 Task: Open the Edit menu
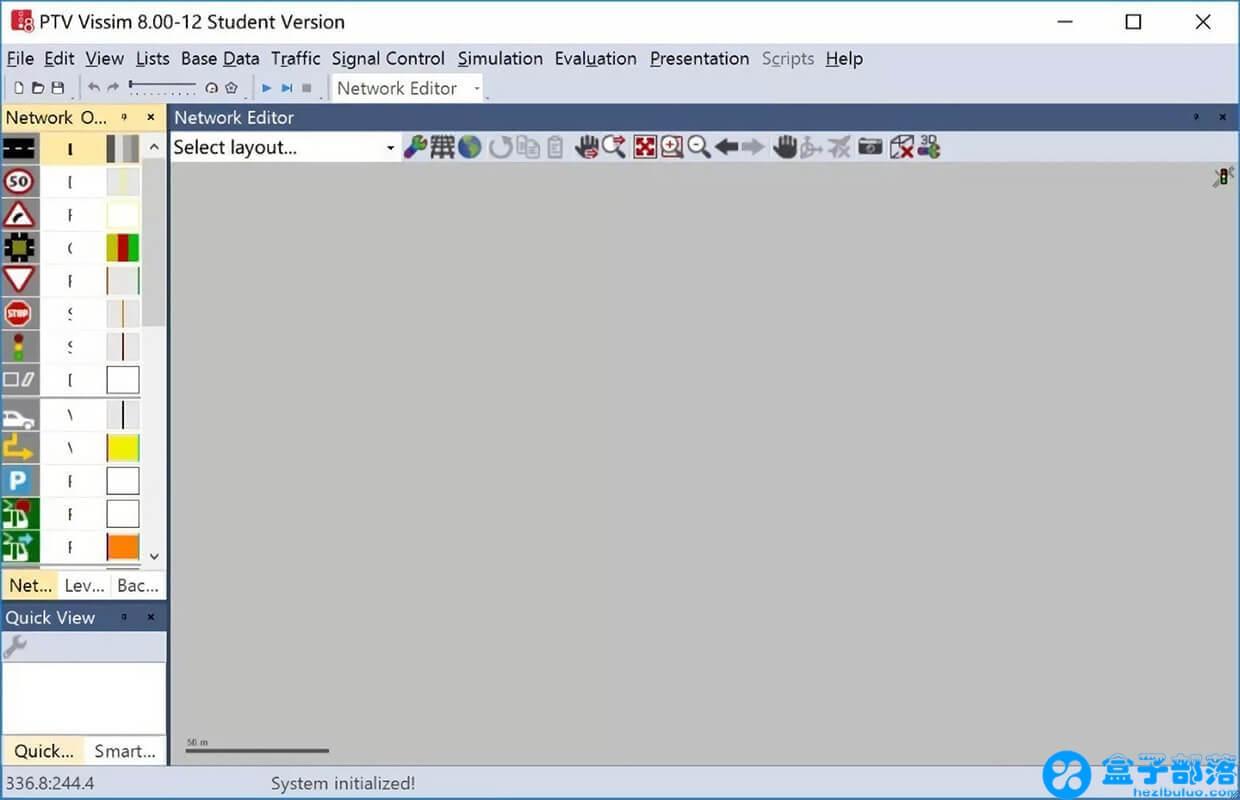(60, 59)
